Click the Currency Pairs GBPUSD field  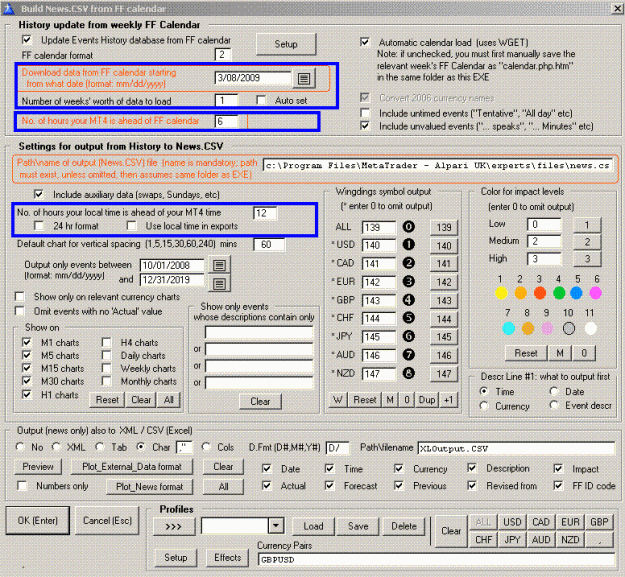click(436, 559)
